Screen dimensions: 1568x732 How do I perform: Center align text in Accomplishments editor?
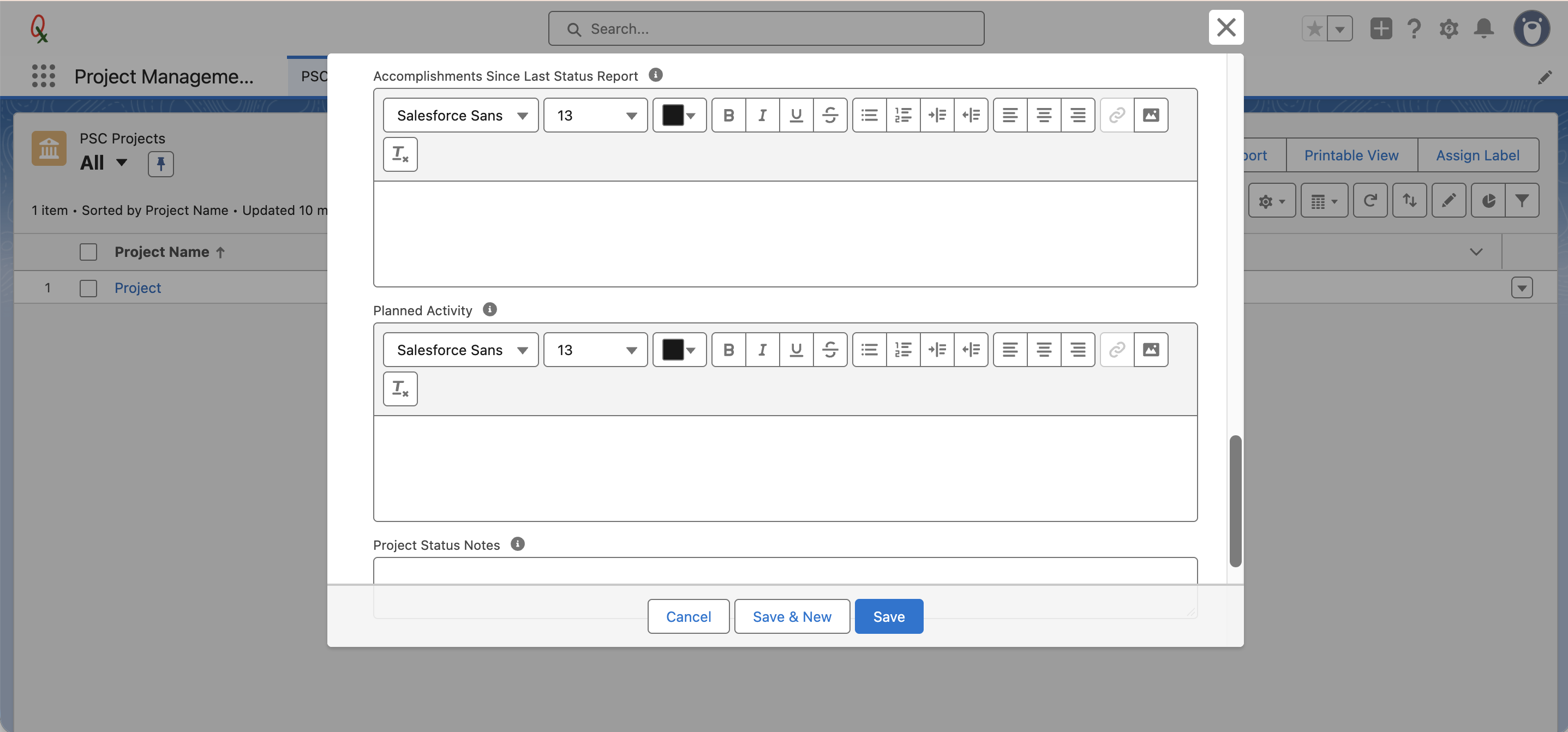click(x=1044, y=115)
